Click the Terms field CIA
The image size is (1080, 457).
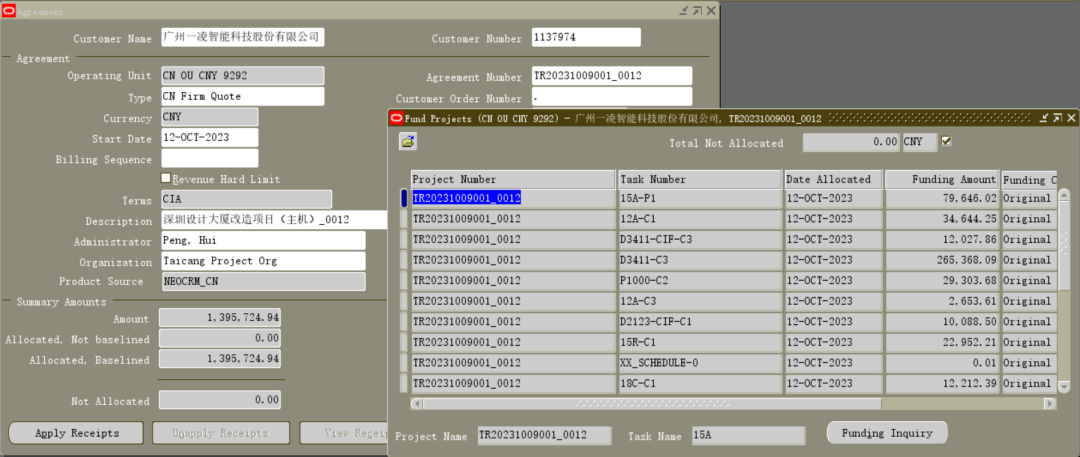pyautogui.click(x=247, y=200)
